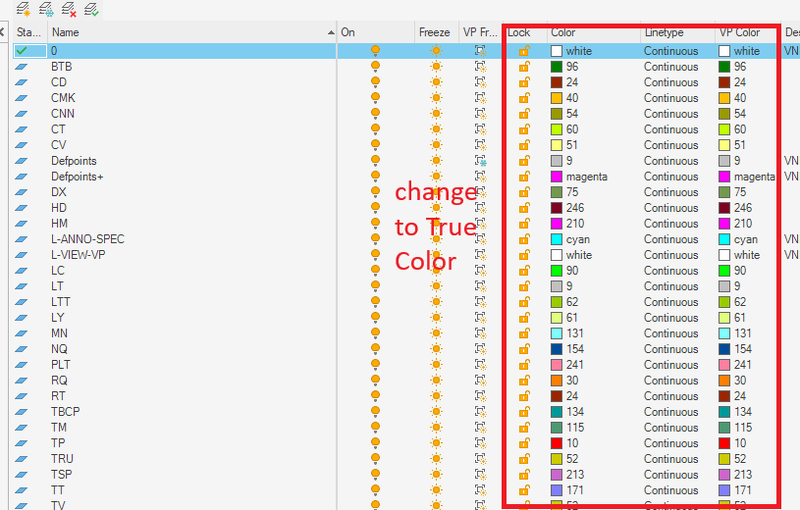Click VP Color value 131 for MN
Screen dimensions: 800x510
click(743, 333)
